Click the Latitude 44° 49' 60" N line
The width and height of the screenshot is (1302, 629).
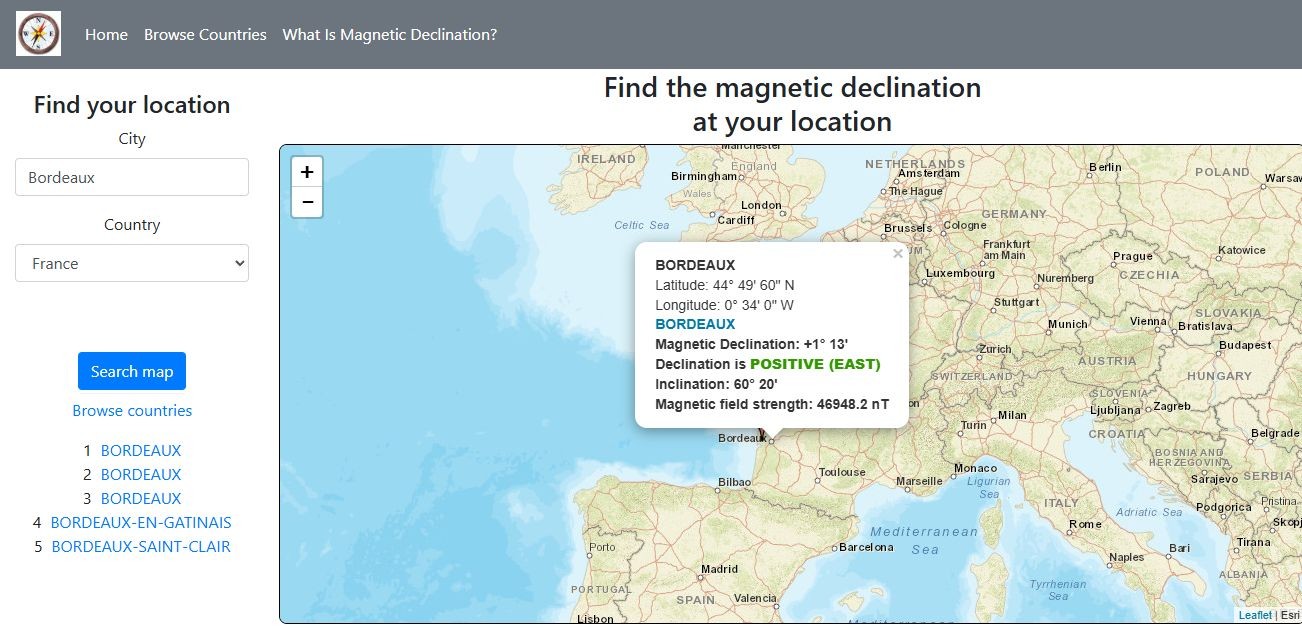(x=725, y=285)
